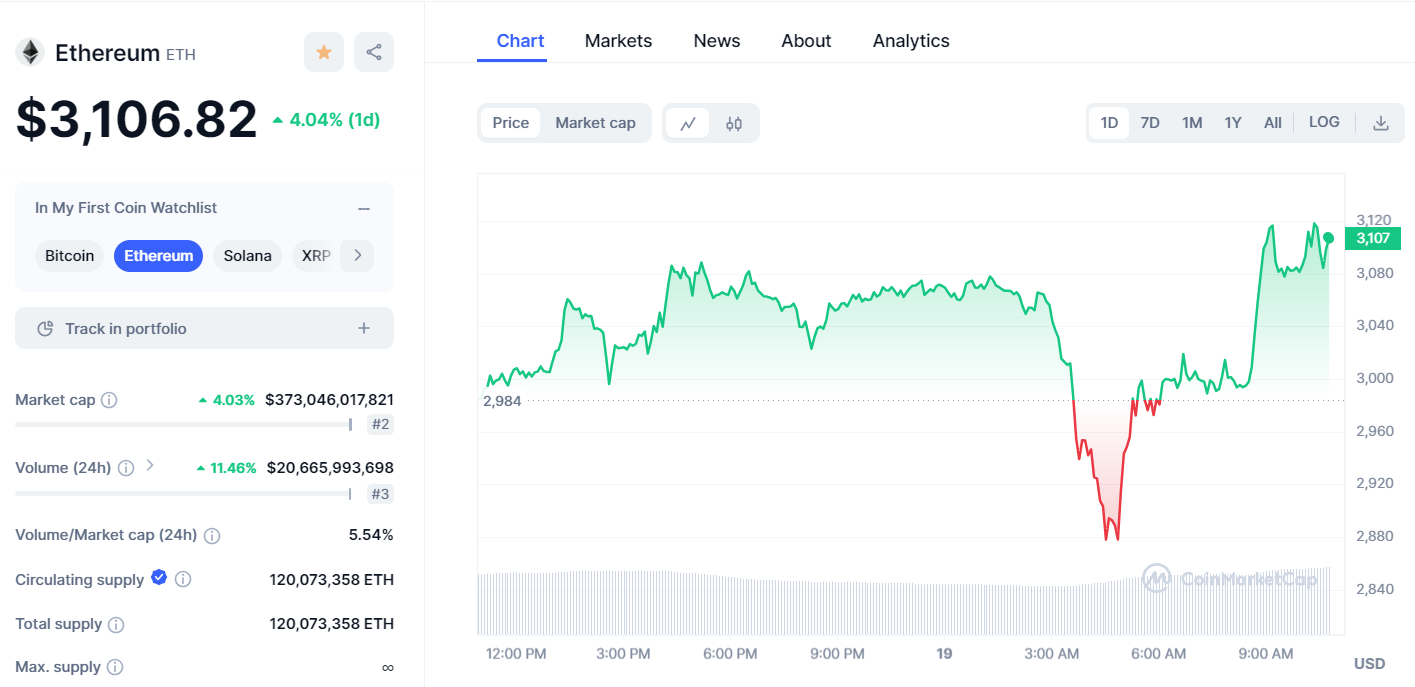Click the volume value $20,665,993,698

[x=330, y=468]
